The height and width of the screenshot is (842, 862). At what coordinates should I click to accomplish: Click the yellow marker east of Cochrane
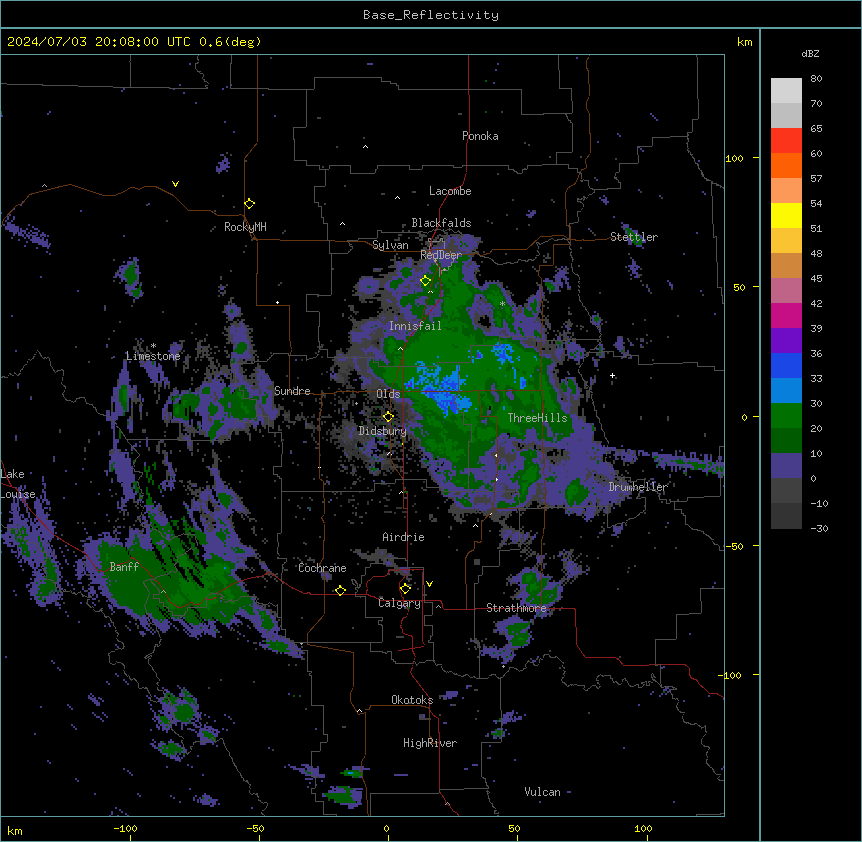pyautogui.click(x=340, y=590)
